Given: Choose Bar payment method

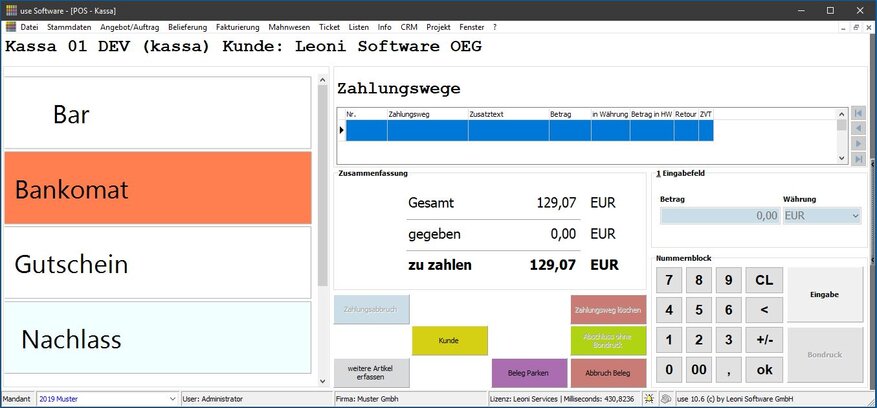Looking at the screenshot, I should tap(158, 114).
